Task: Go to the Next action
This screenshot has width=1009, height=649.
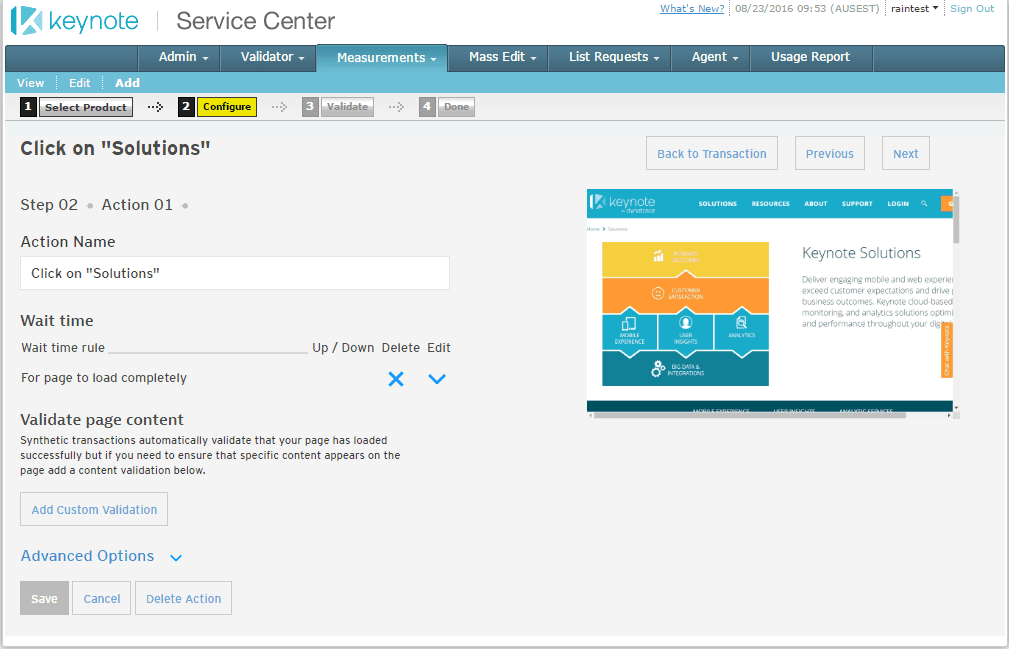Action: point(905,153)
